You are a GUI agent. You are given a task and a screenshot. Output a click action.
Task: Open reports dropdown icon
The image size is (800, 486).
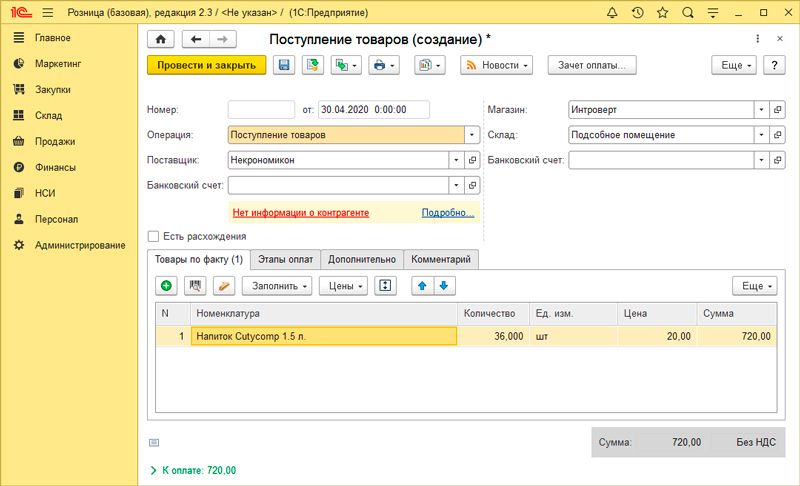[430, 65]
